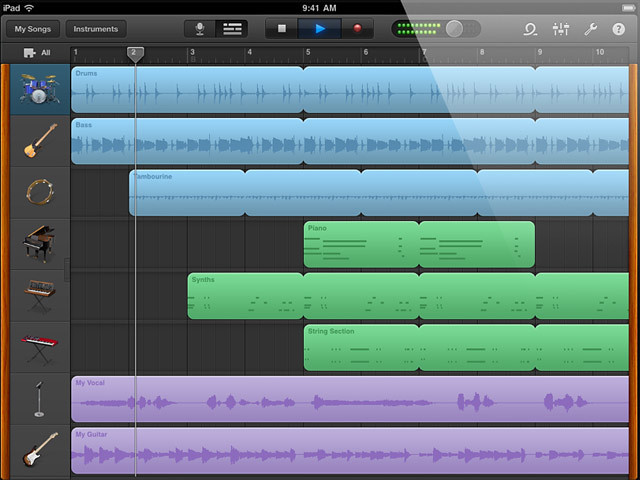Click the master volume slider knob

[455, 29]
